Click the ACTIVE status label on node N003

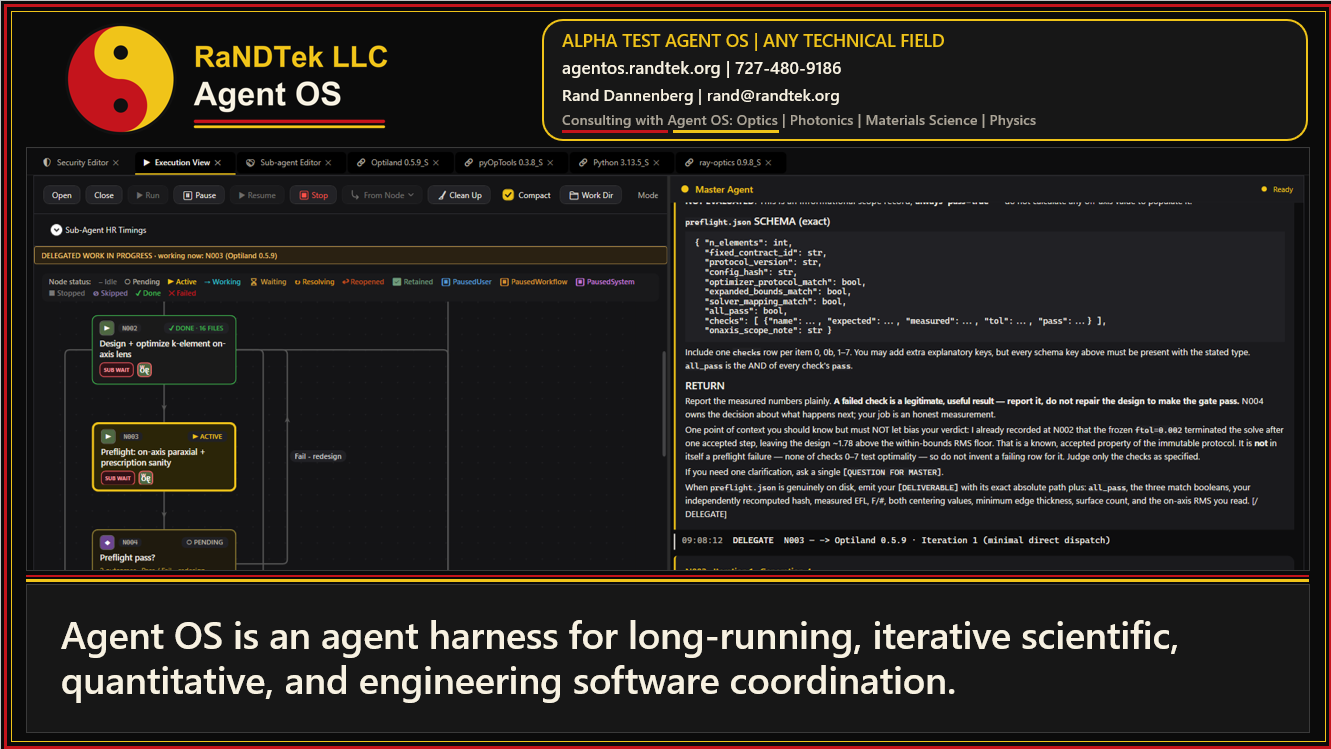pos(207,436)
